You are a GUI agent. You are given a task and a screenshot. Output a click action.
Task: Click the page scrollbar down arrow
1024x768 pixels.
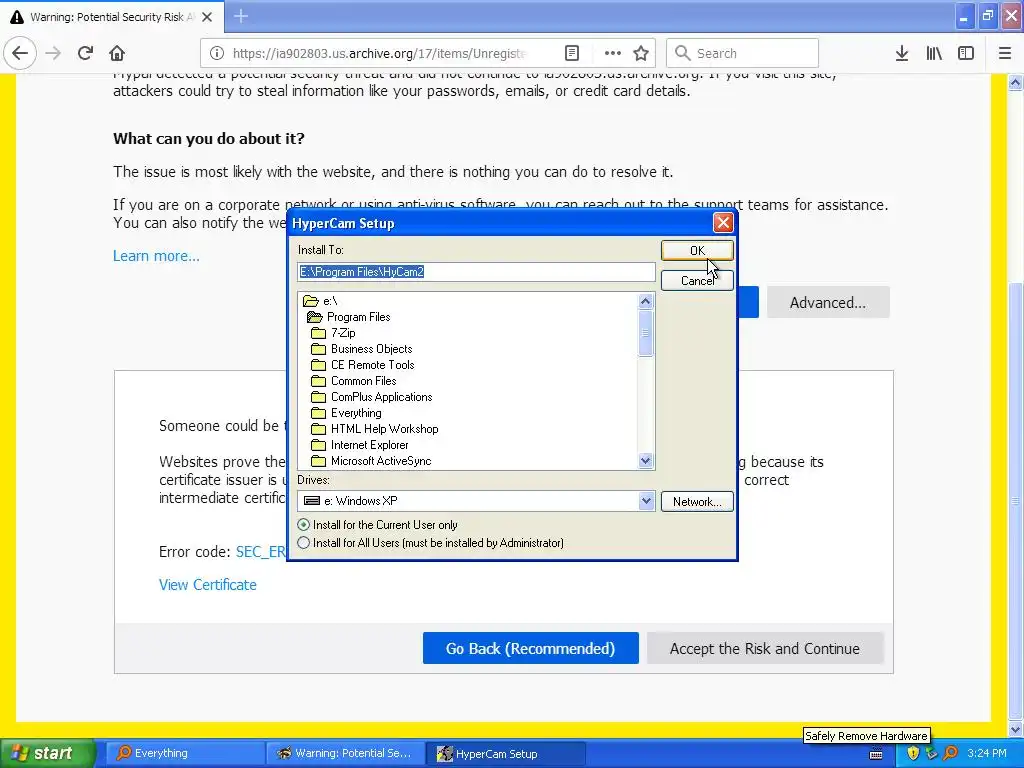[1016, 729]
